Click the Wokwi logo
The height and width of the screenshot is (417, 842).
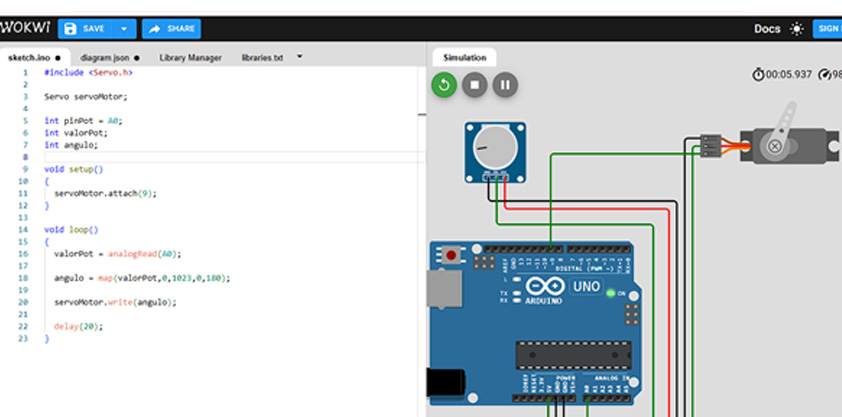(x=25, y=28)
